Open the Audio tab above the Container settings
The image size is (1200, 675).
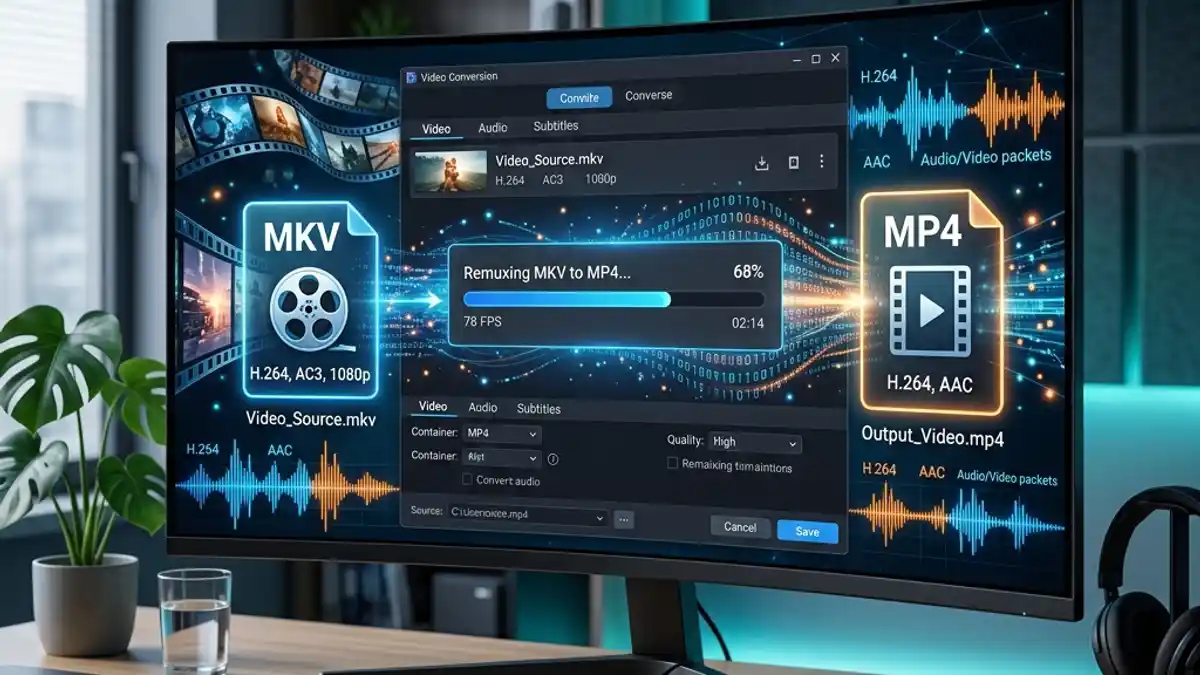(x=483, y=408)
